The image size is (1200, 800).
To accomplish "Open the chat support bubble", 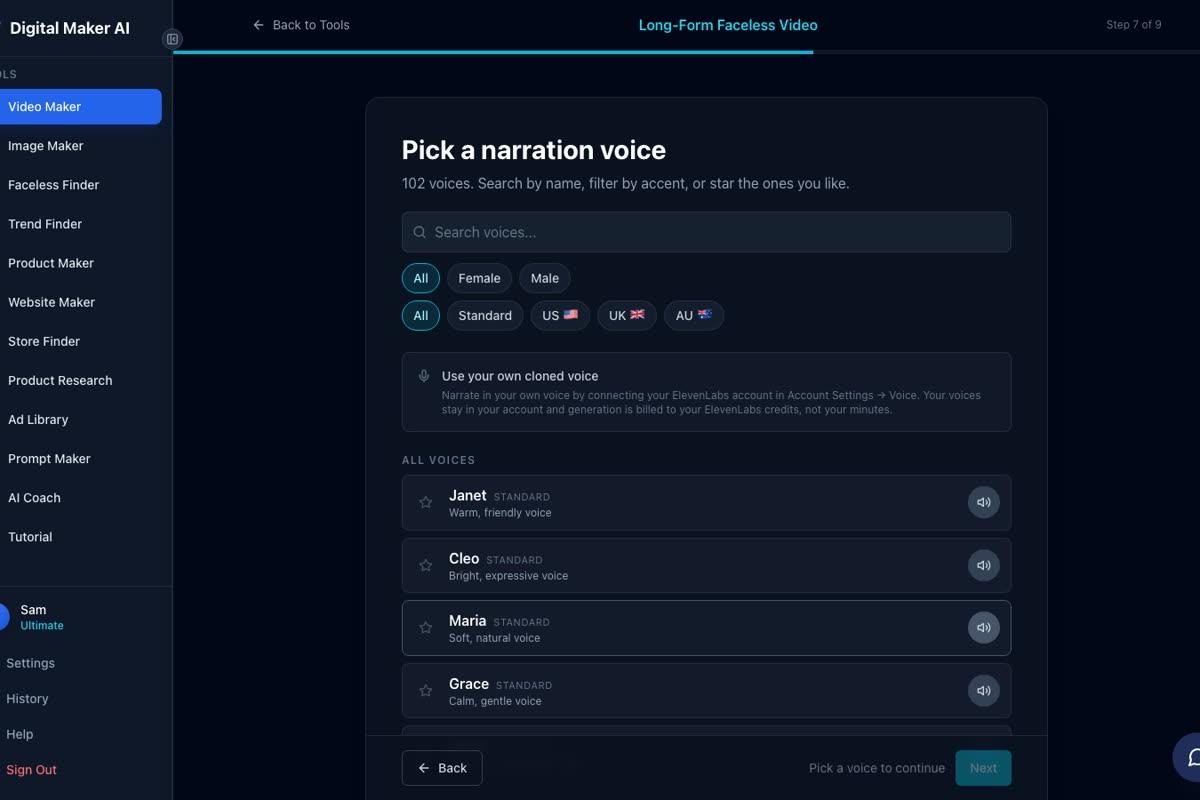I will [1188, 757].
